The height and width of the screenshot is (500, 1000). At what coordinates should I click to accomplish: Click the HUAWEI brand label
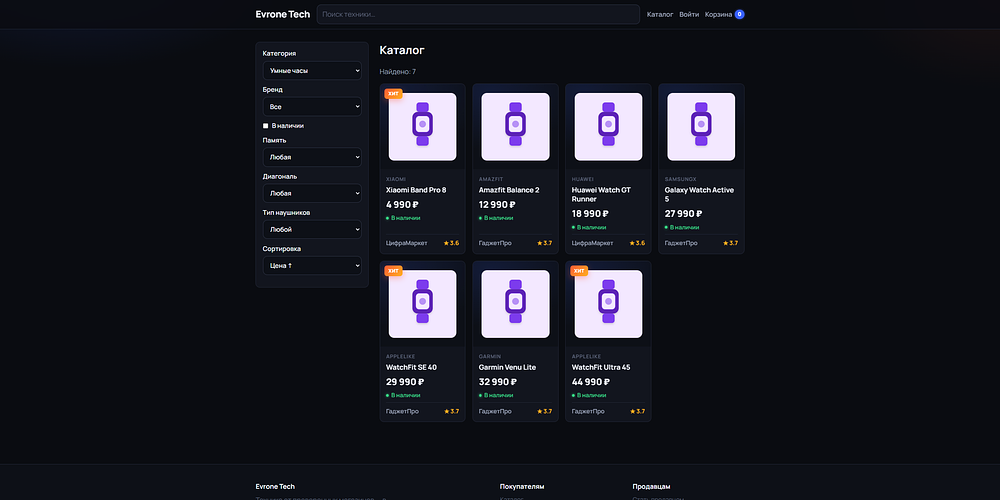pyautogui.click(x=582, y=179)
